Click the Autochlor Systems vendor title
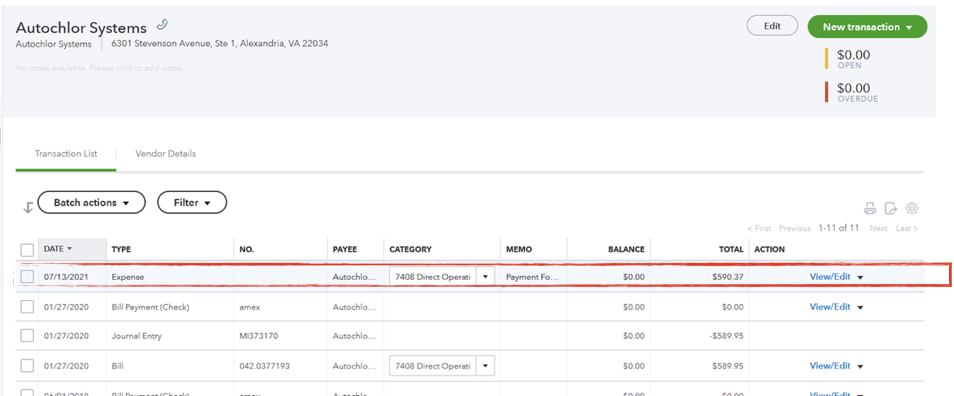The height and width of the screenshot is (396, 954). pyautogui.click(x=81, y=27)
